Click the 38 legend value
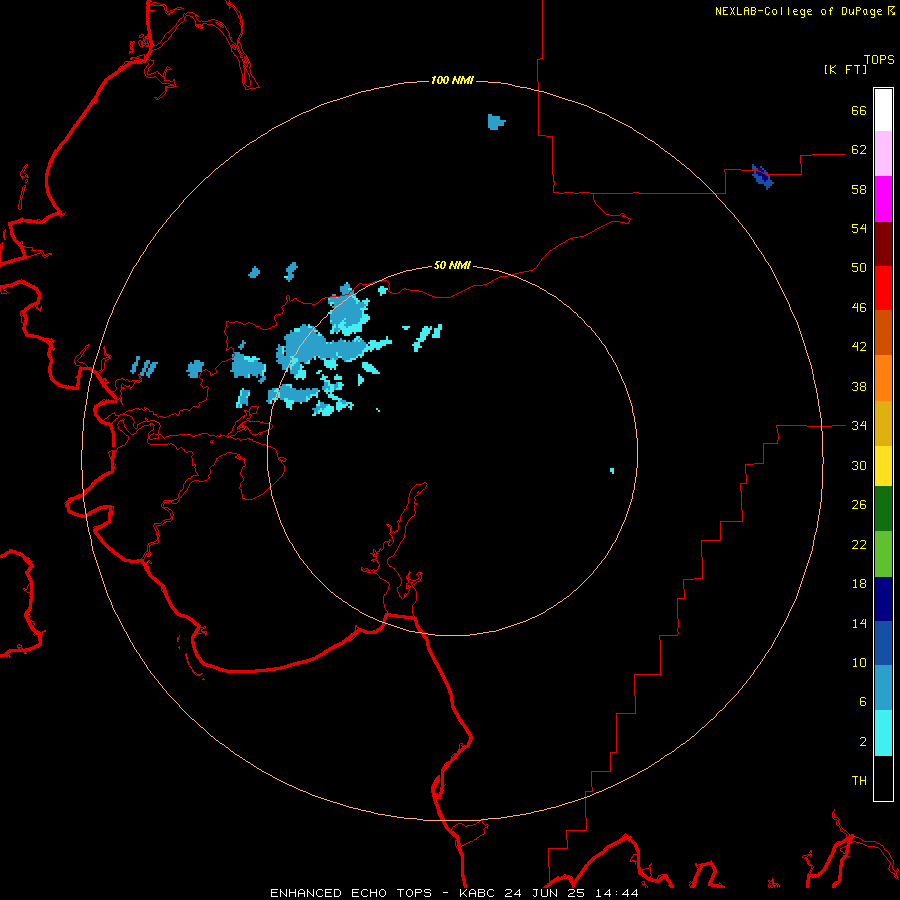 coord(859,386)
